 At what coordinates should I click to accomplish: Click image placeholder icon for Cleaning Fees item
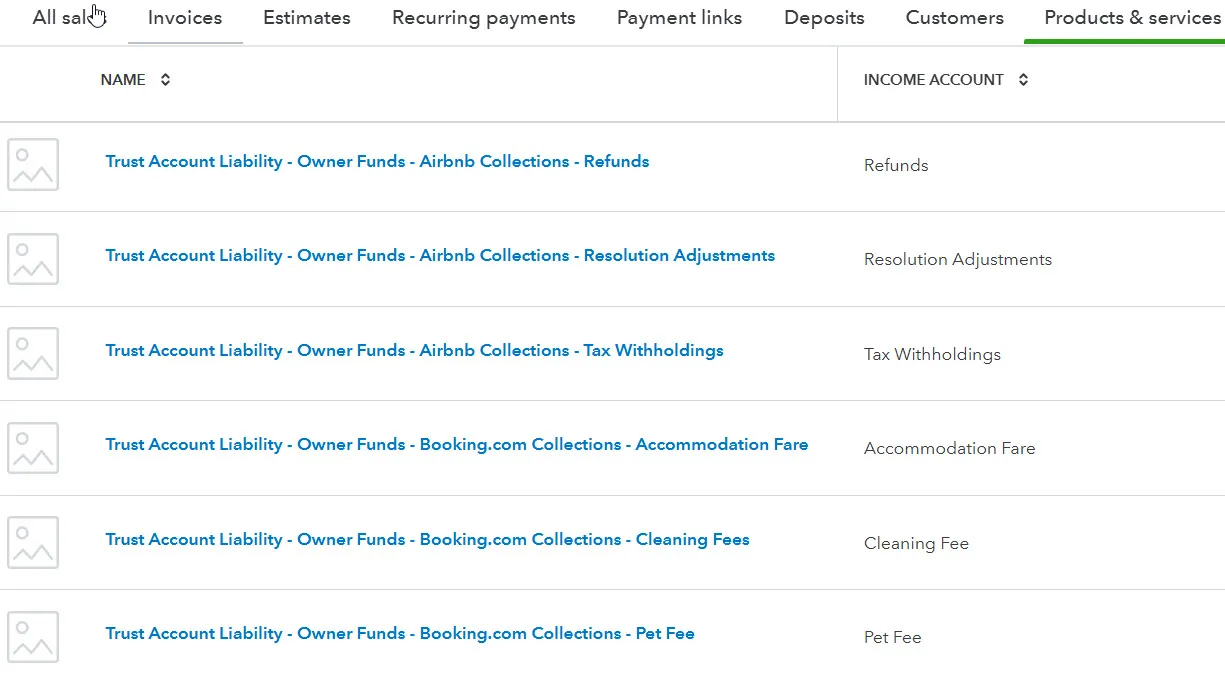pyautogui.click(x=33, y=542)
